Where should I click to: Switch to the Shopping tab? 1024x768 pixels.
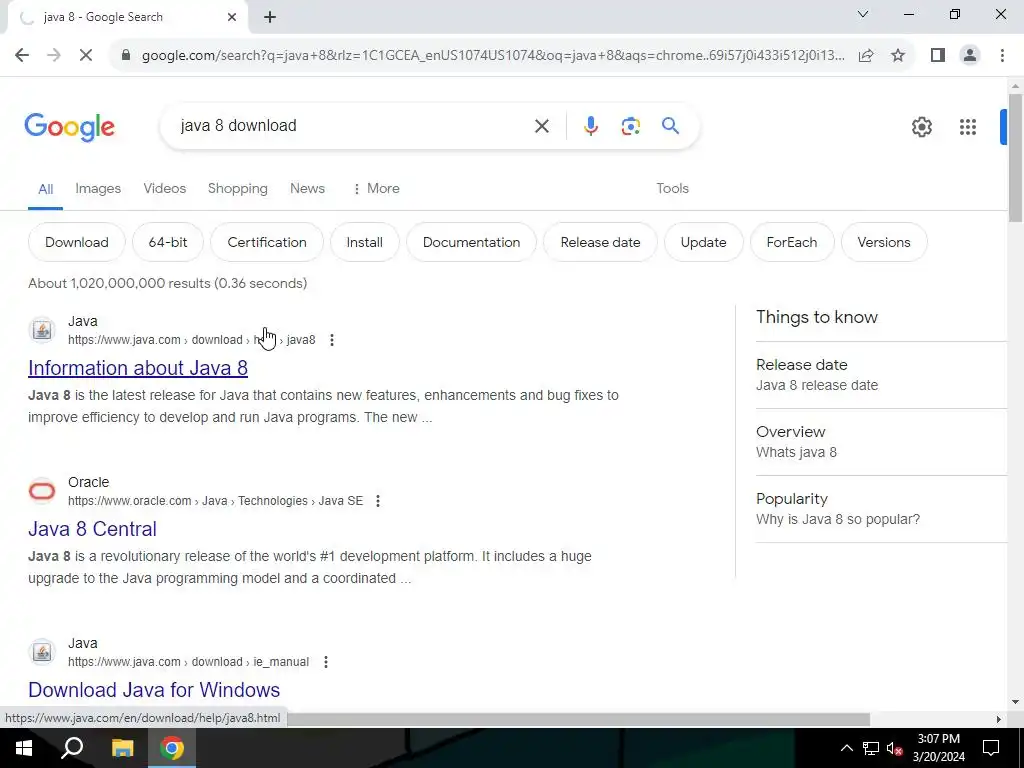pos(238,189)
